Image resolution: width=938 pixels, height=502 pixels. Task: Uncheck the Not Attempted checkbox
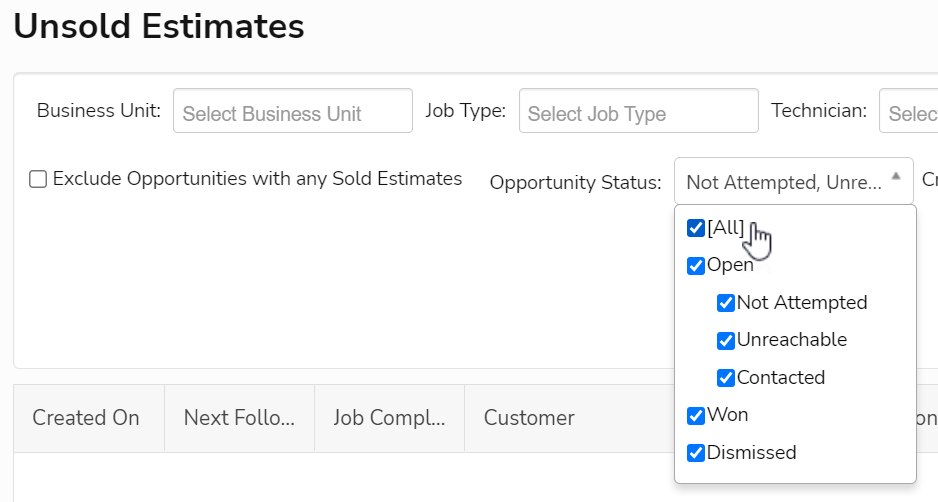pos(726,303)
